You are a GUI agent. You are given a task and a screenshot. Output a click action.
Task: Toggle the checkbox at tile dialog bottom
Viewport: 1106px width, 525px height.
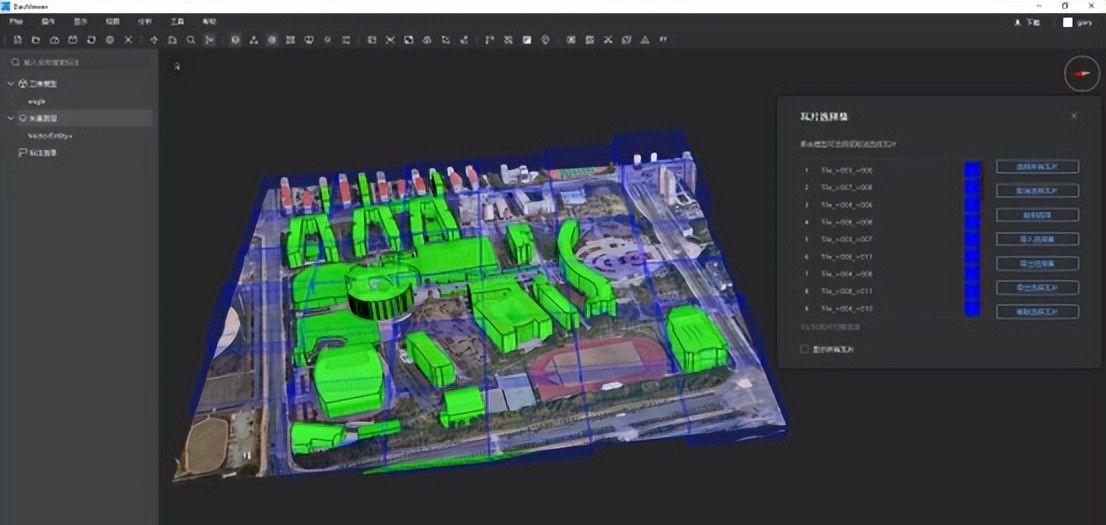[804, 349]
